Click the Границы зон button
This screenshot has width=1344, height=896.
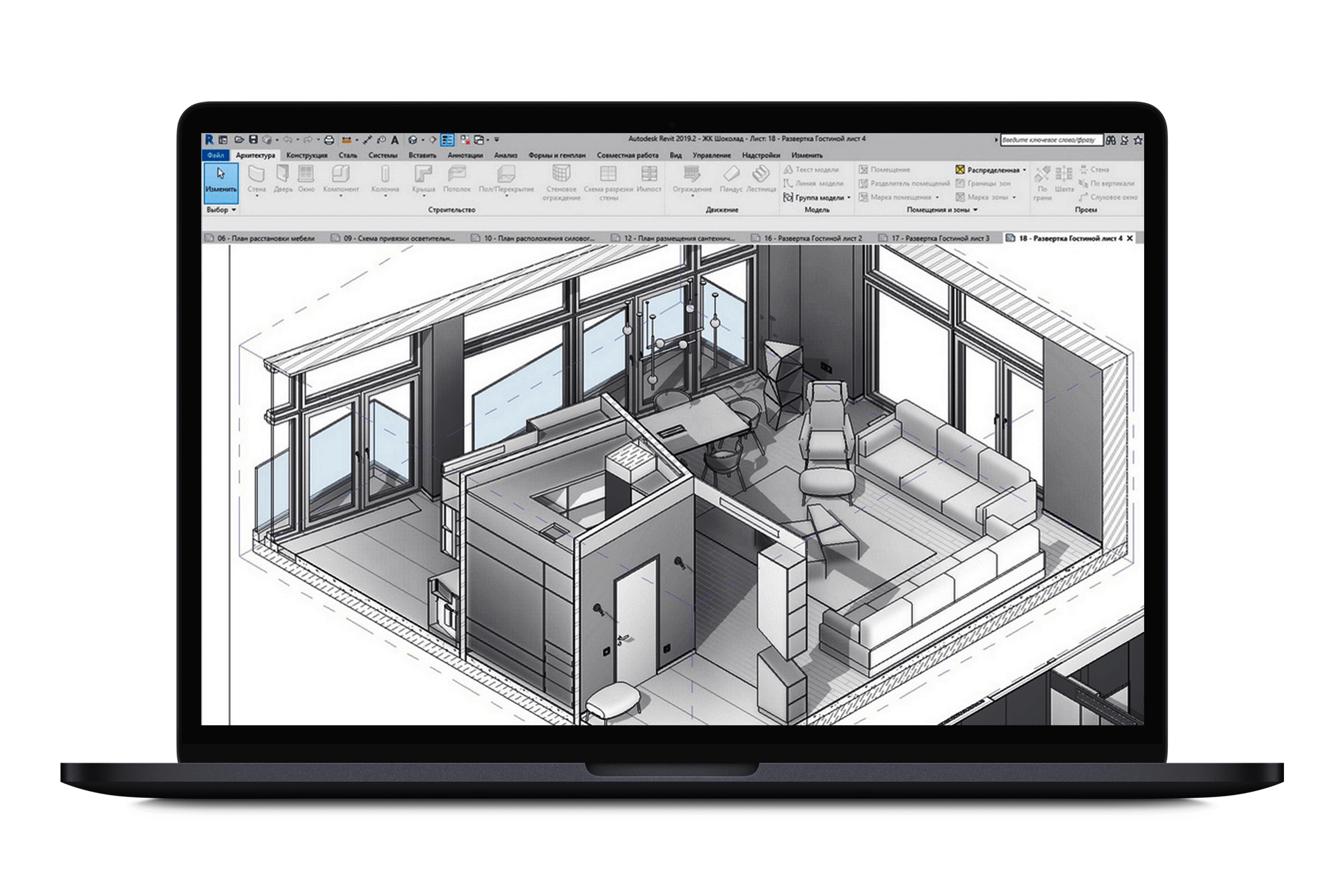click(983, 183)
